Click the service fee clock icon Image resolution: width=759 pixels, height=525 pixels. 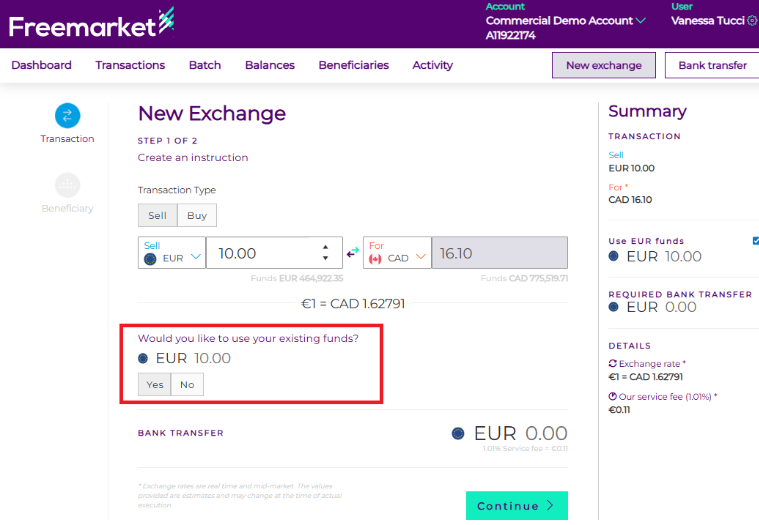pyautogui.click(x=612, y=397)
